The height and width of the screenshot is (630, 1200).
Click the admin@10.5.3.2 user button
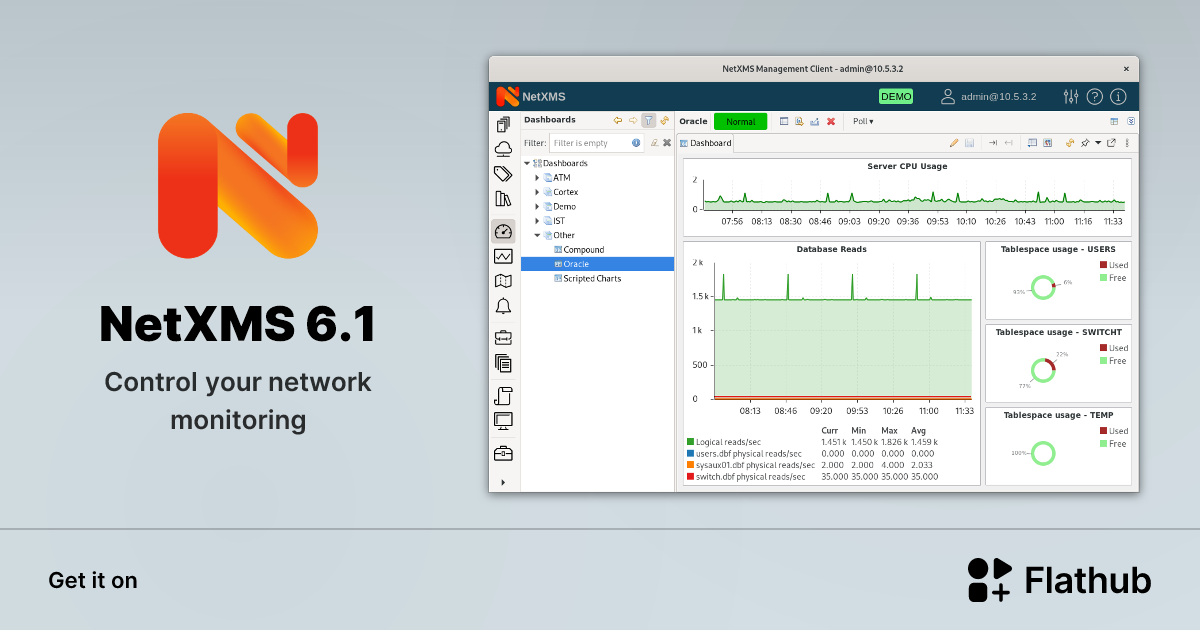pyautogui.click(x=988, y=97)
